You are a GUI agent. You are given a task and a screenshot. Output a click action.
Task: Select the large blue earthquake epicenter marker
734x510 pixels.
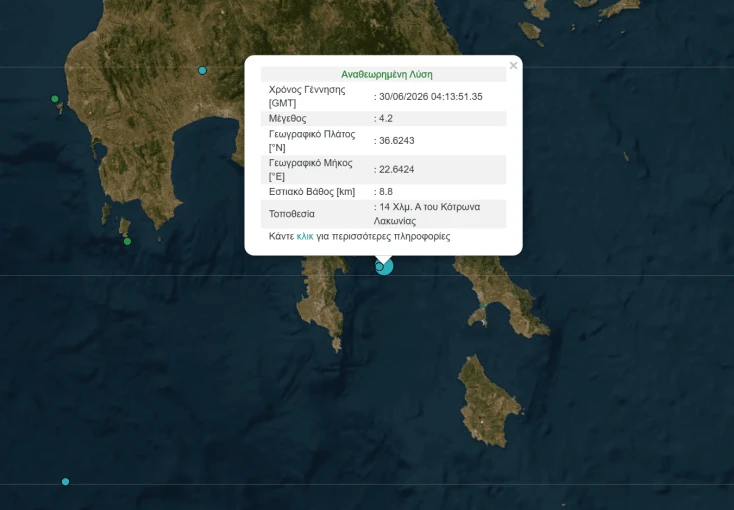[x=385, y=266]
